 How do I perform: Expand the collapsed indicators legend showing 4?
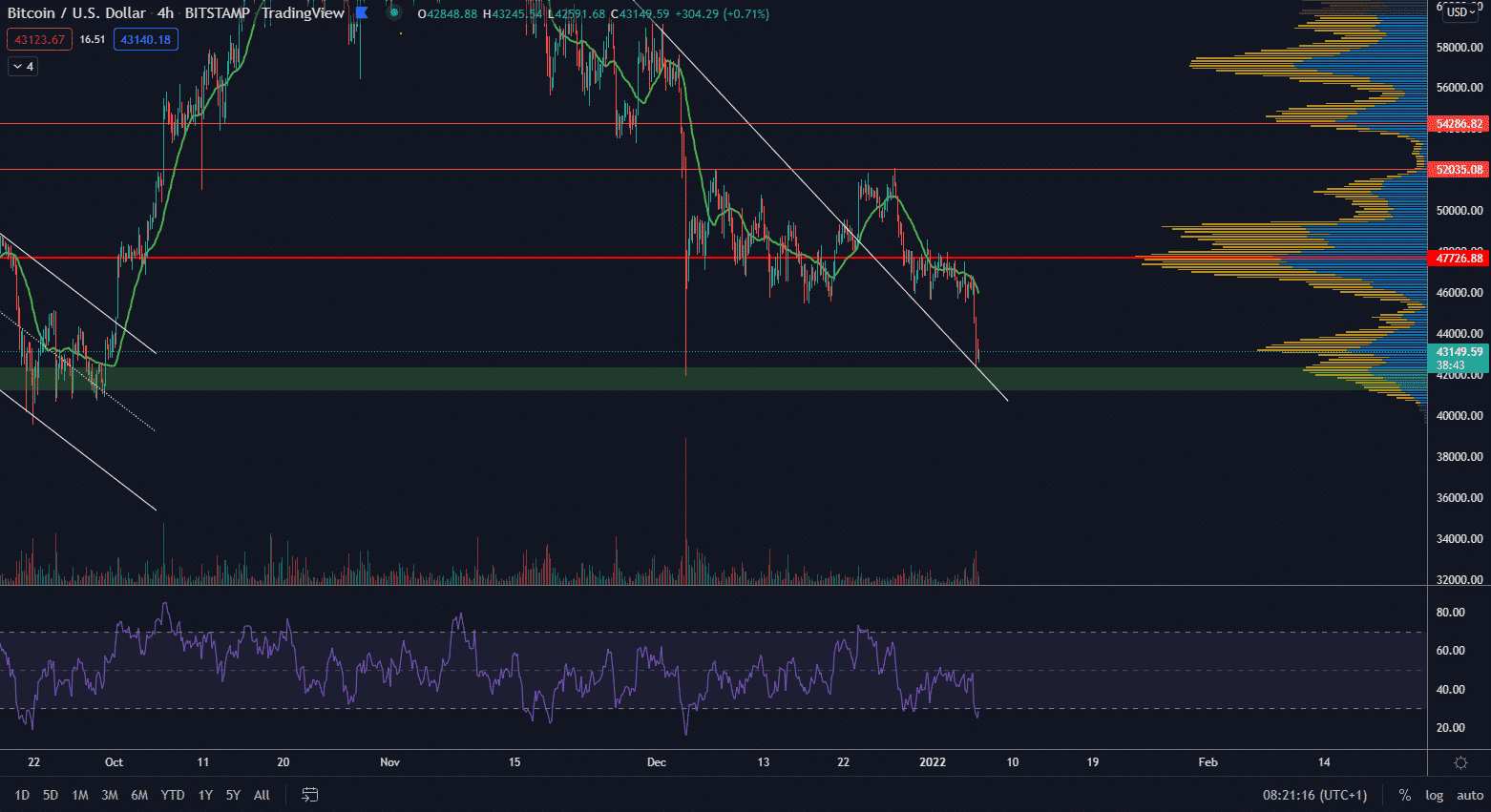[23, 66]
